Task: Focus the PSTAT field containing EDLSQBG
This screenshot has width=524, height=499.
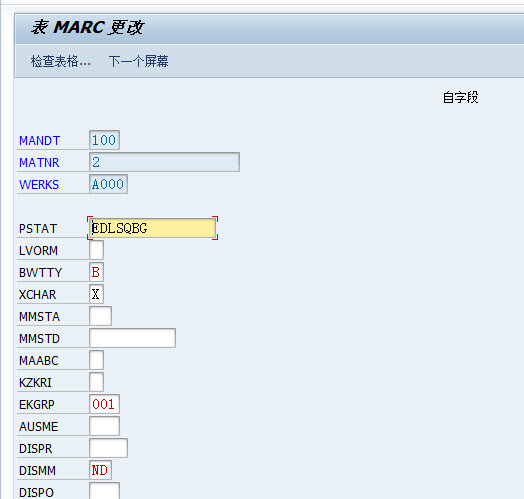Action: click(x=152, y=228)
